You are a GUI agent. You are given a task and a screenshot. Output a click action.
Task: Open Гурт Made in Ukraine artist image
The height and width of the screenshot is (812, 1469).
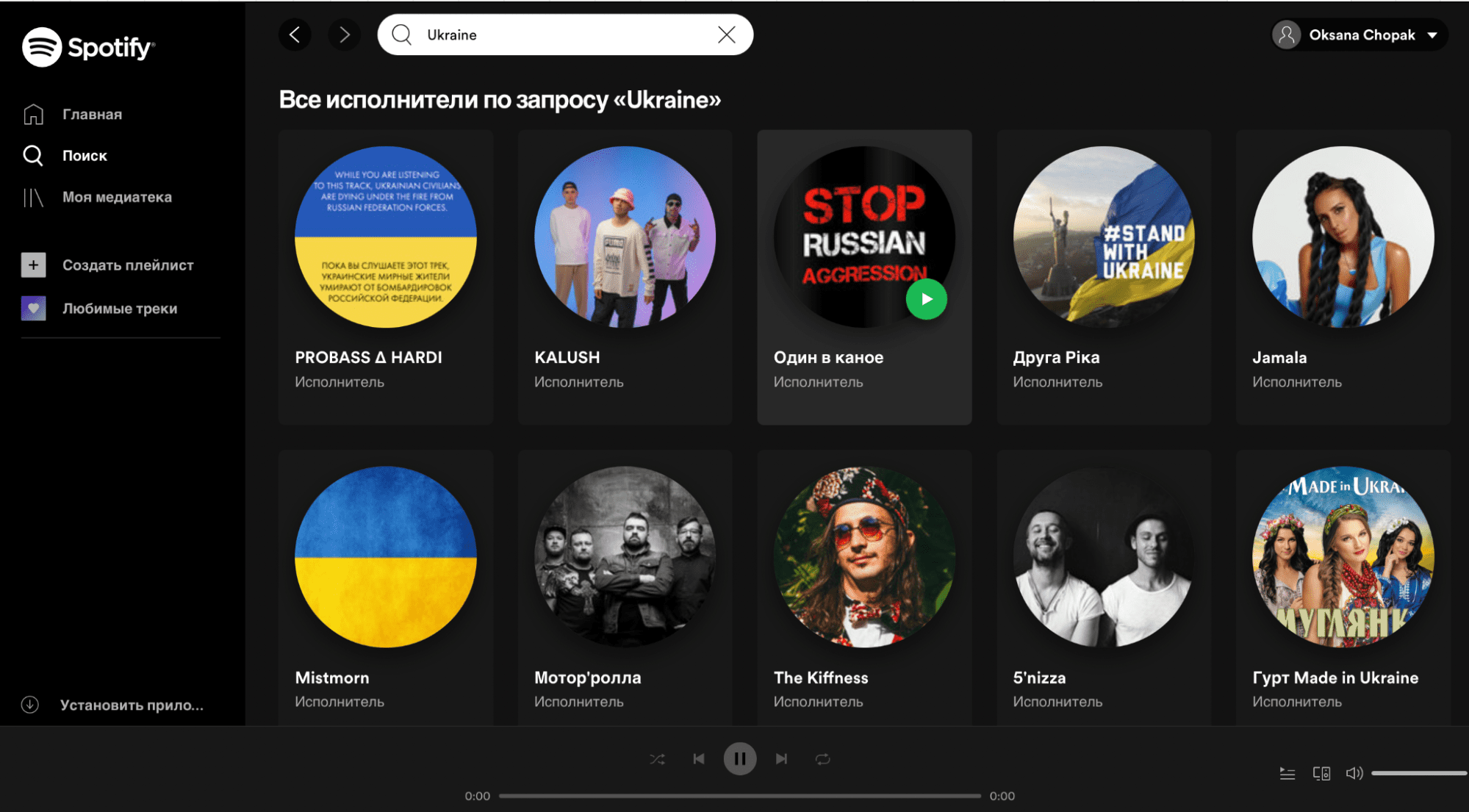pyautogui.click(x=1343, y=557)
